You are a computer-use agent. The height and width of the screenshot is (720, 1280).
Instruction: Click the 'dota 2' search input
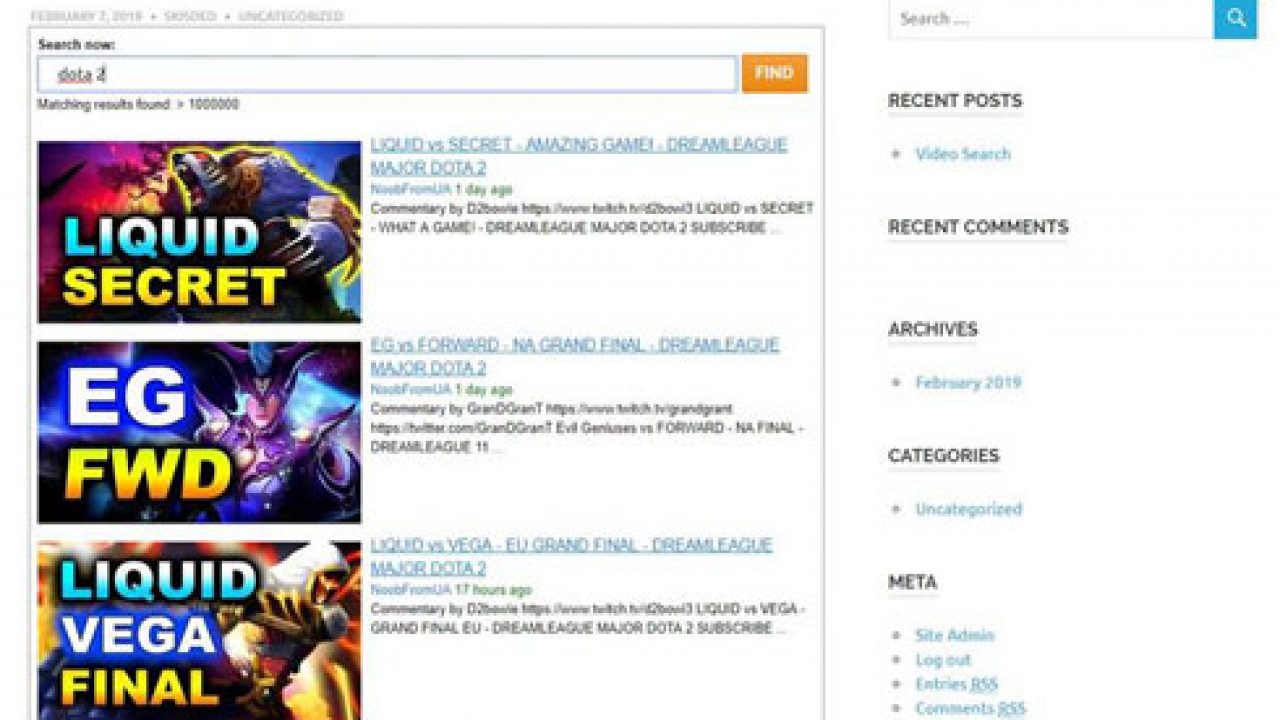pyautogui.click(x=387, y=74)
